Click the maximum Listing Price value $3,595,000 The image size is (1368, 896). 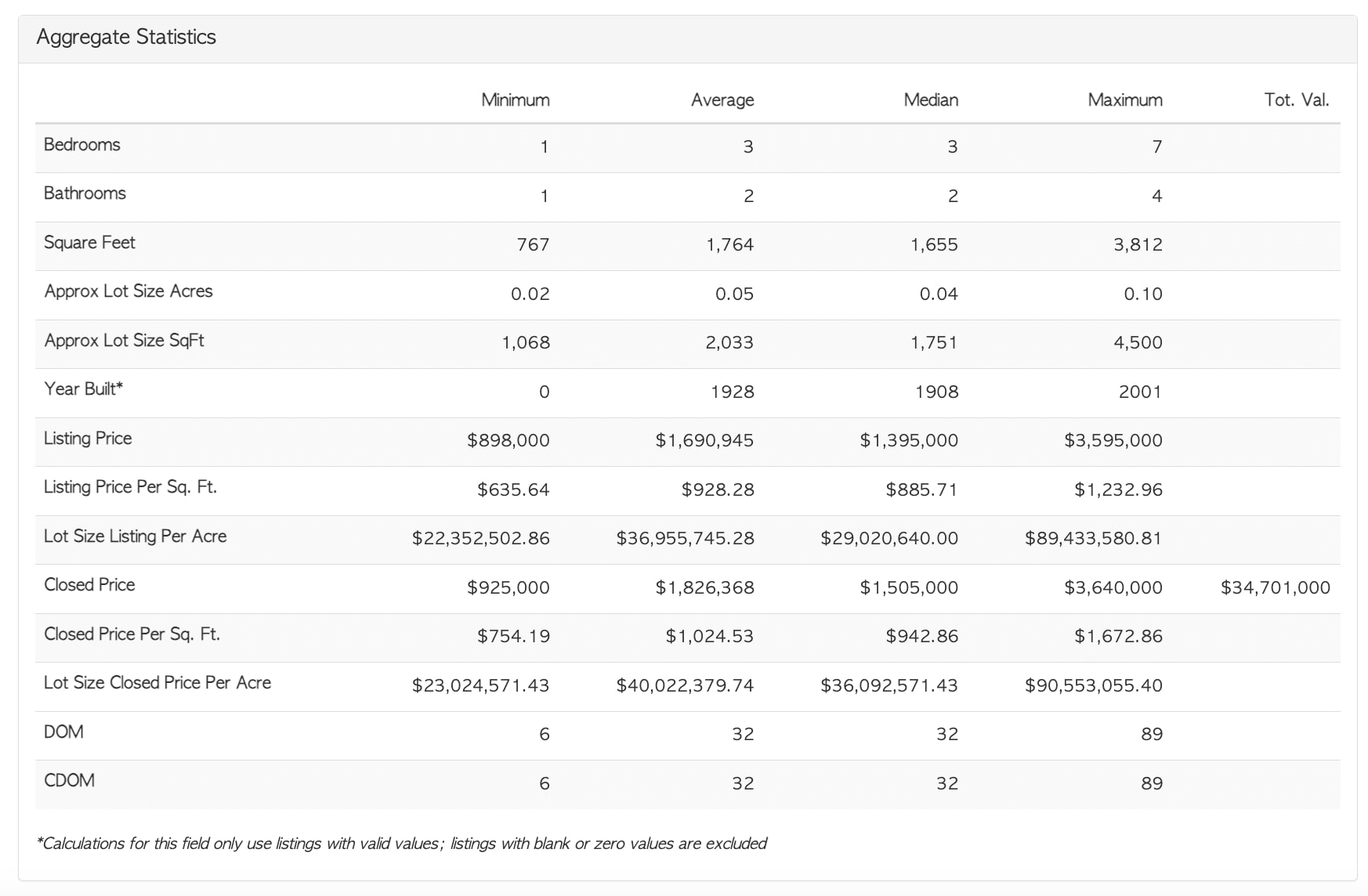coord(1113,441)
